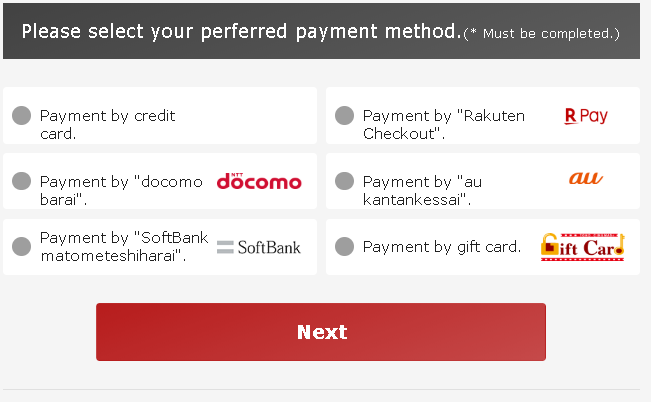Select the credit card radio button
Viewport: 651px width, 402px height.
point(21,116)
